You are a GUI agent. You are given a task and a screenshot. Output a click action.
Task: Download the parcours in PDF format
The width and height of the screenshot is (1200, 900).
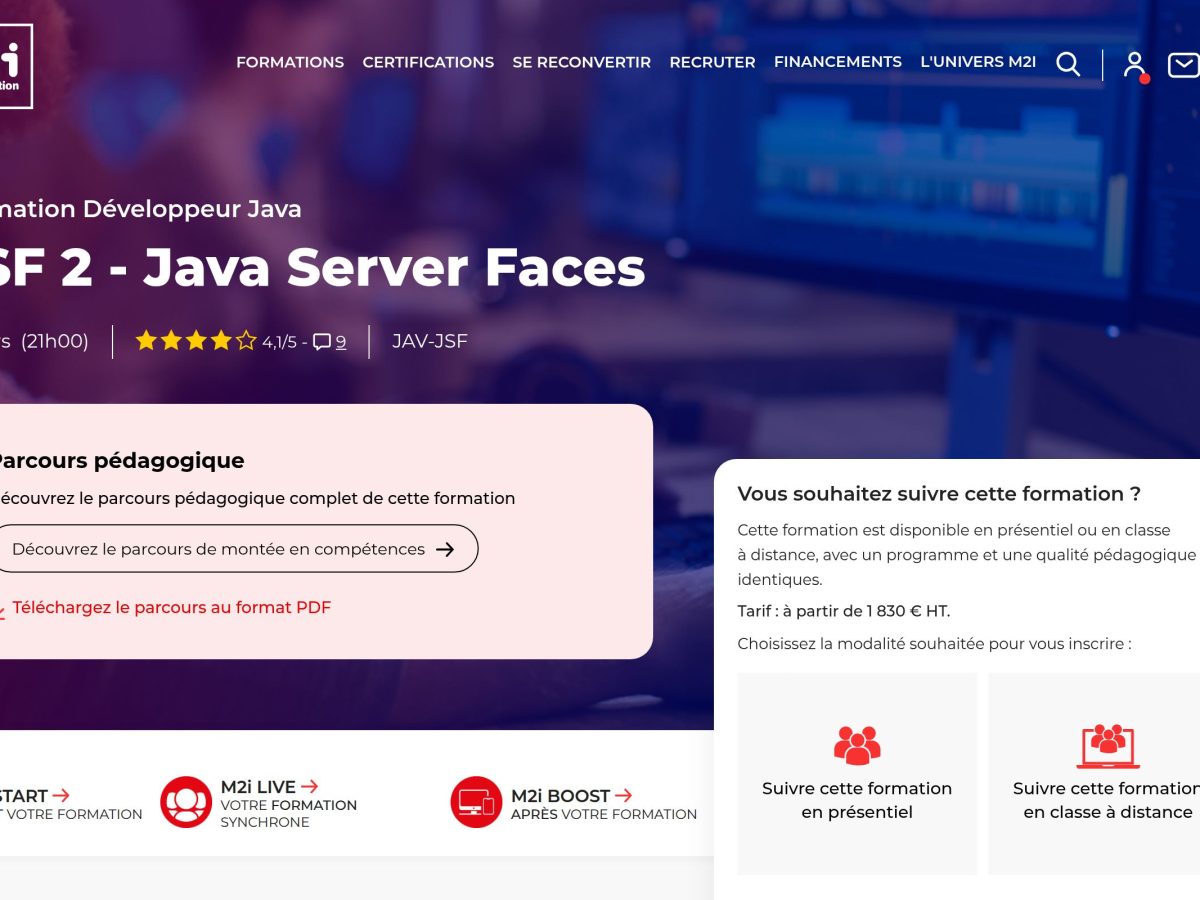[171, 607]
